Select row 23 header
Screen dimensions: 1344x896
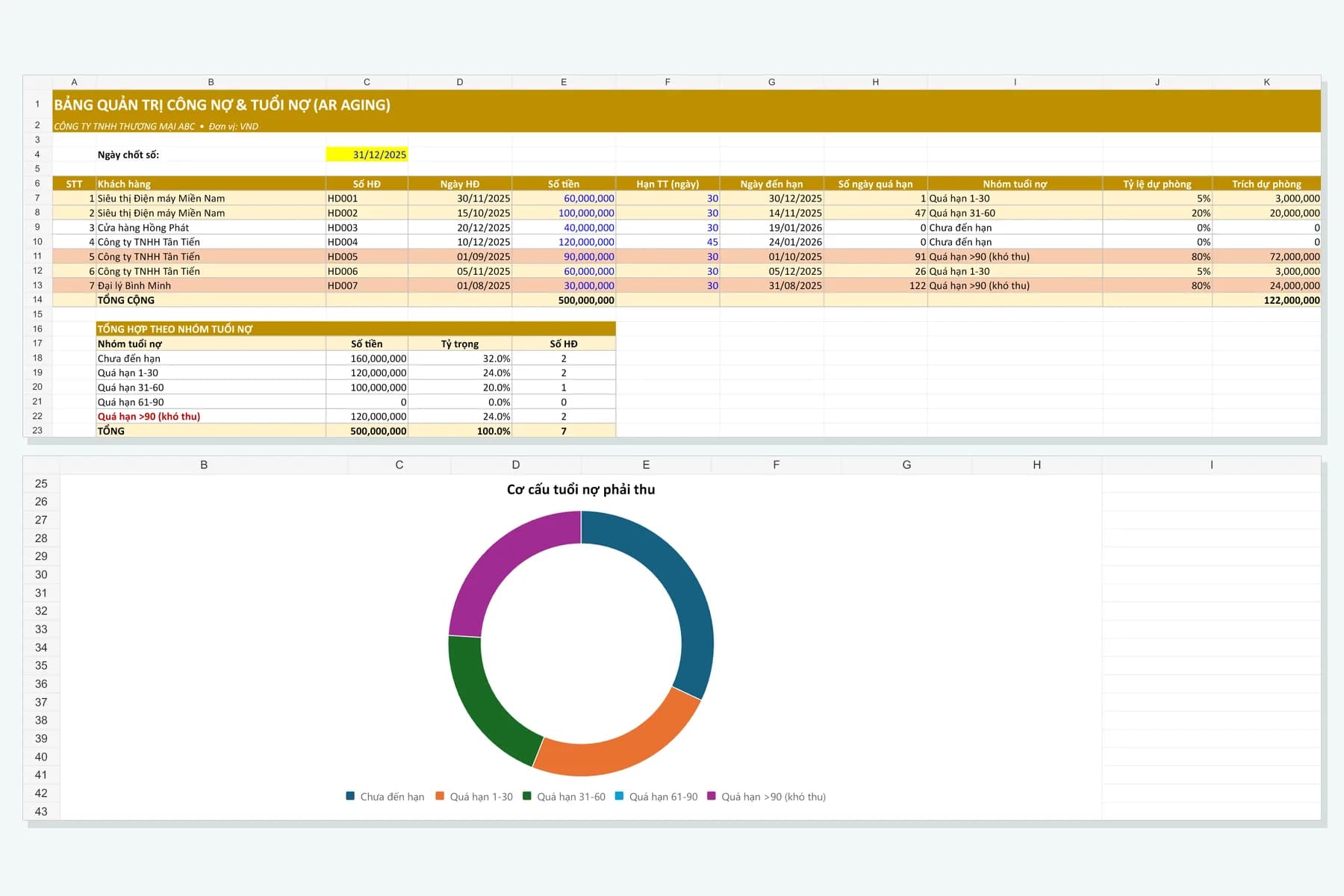pos(37,430)
